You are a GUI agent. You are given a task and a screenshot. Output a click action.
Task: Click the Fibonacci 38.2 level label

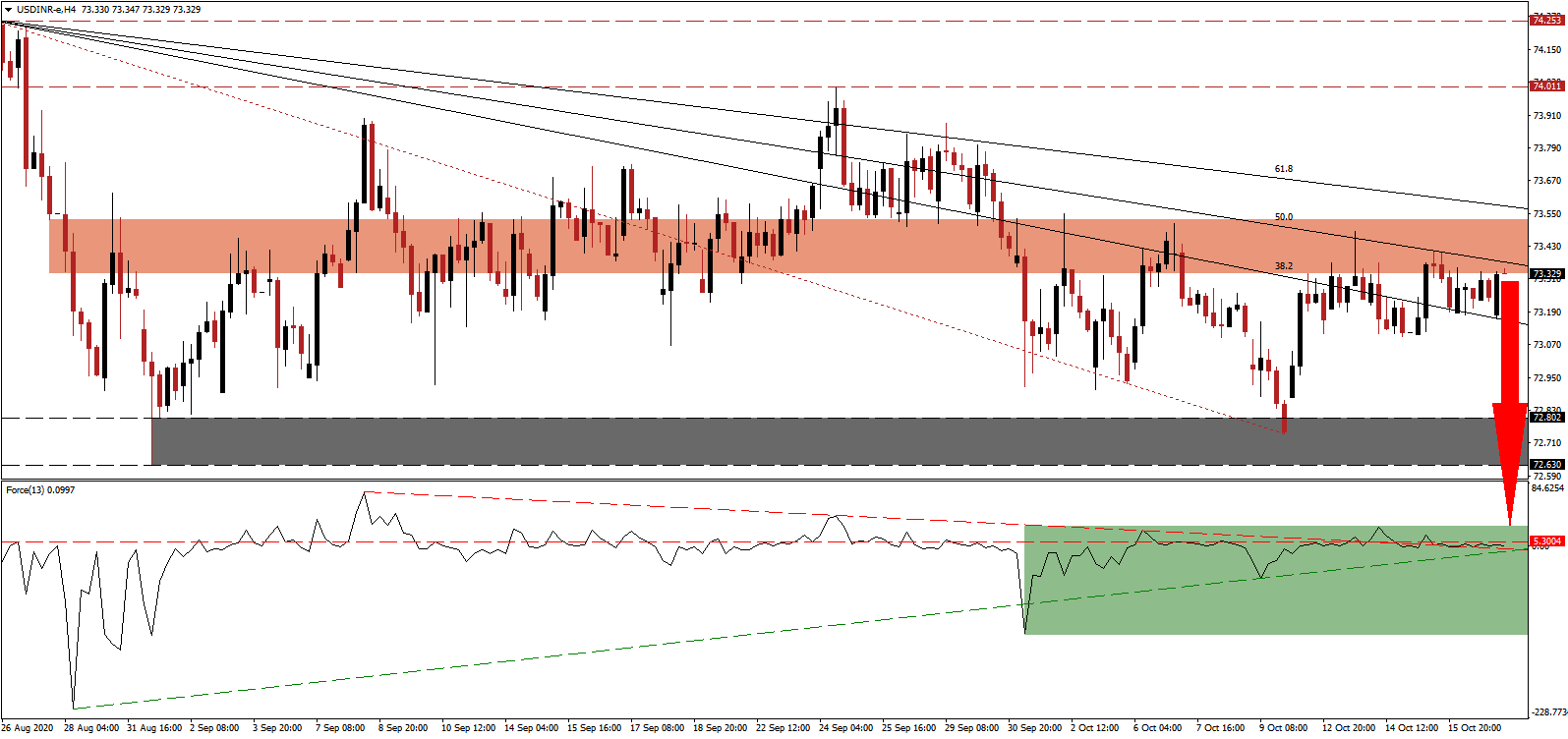(1283, 266)
